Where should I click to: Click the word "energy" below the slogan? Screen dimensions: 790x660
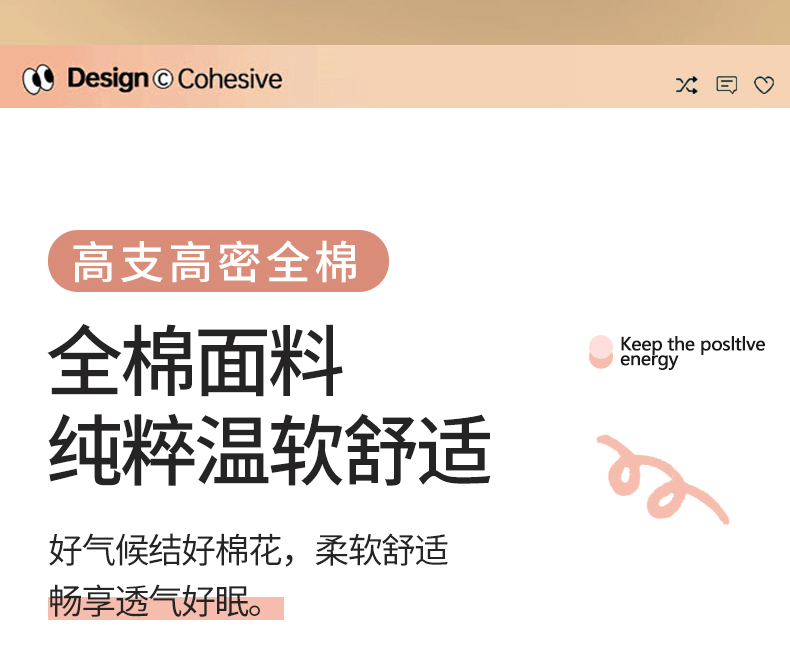pos(649,360)
